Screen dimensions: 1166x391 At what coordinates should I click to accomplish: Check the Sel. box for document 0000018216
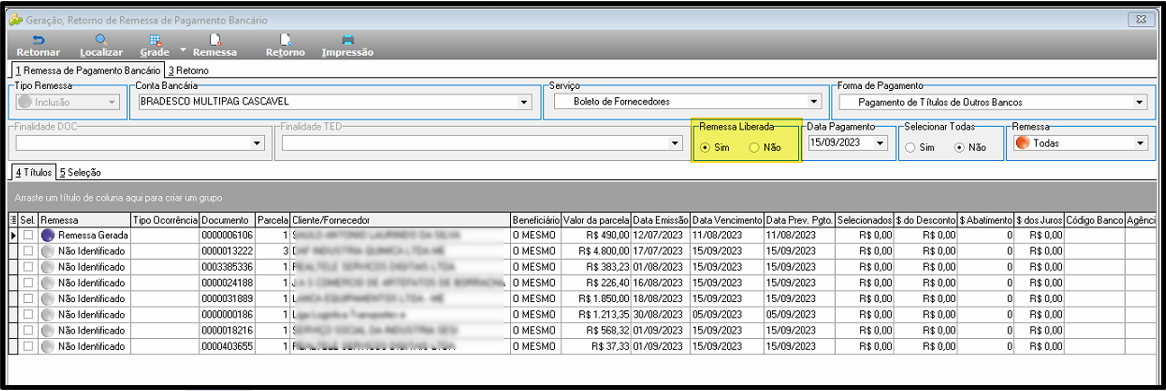[x=28, y=331]
